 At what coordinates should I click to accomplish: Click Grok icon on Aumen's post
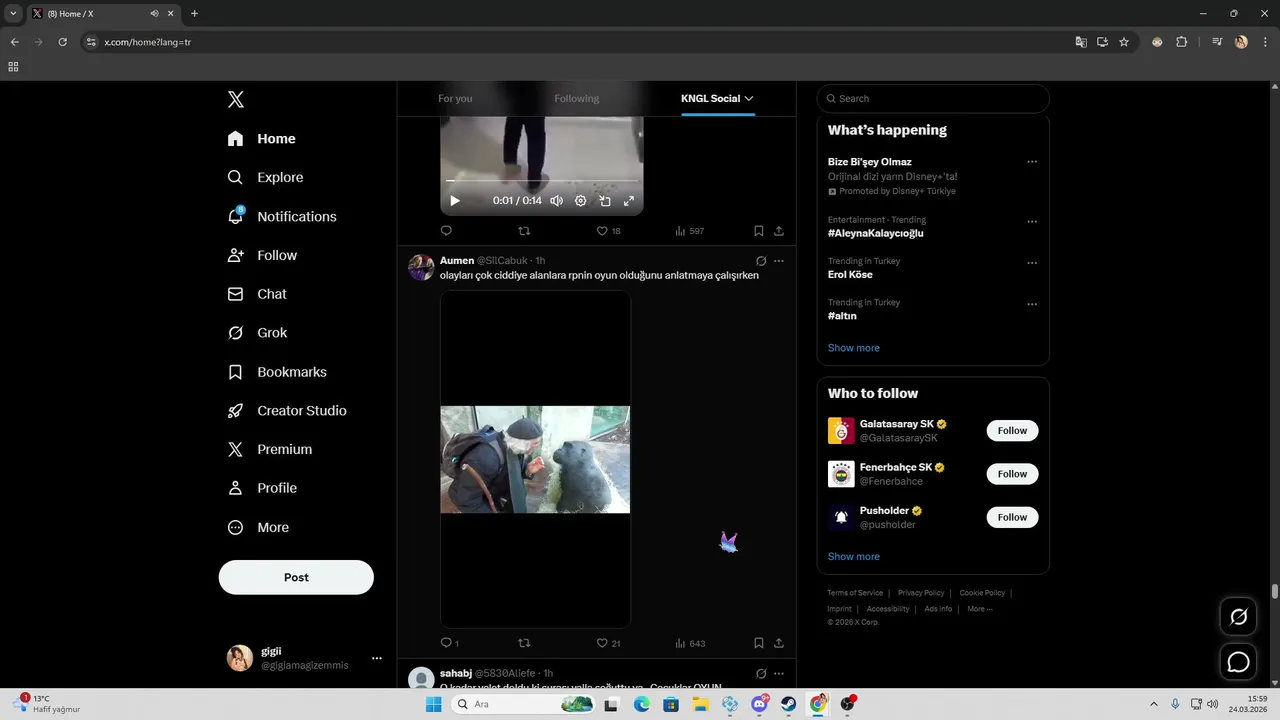[x=761, y=261]
